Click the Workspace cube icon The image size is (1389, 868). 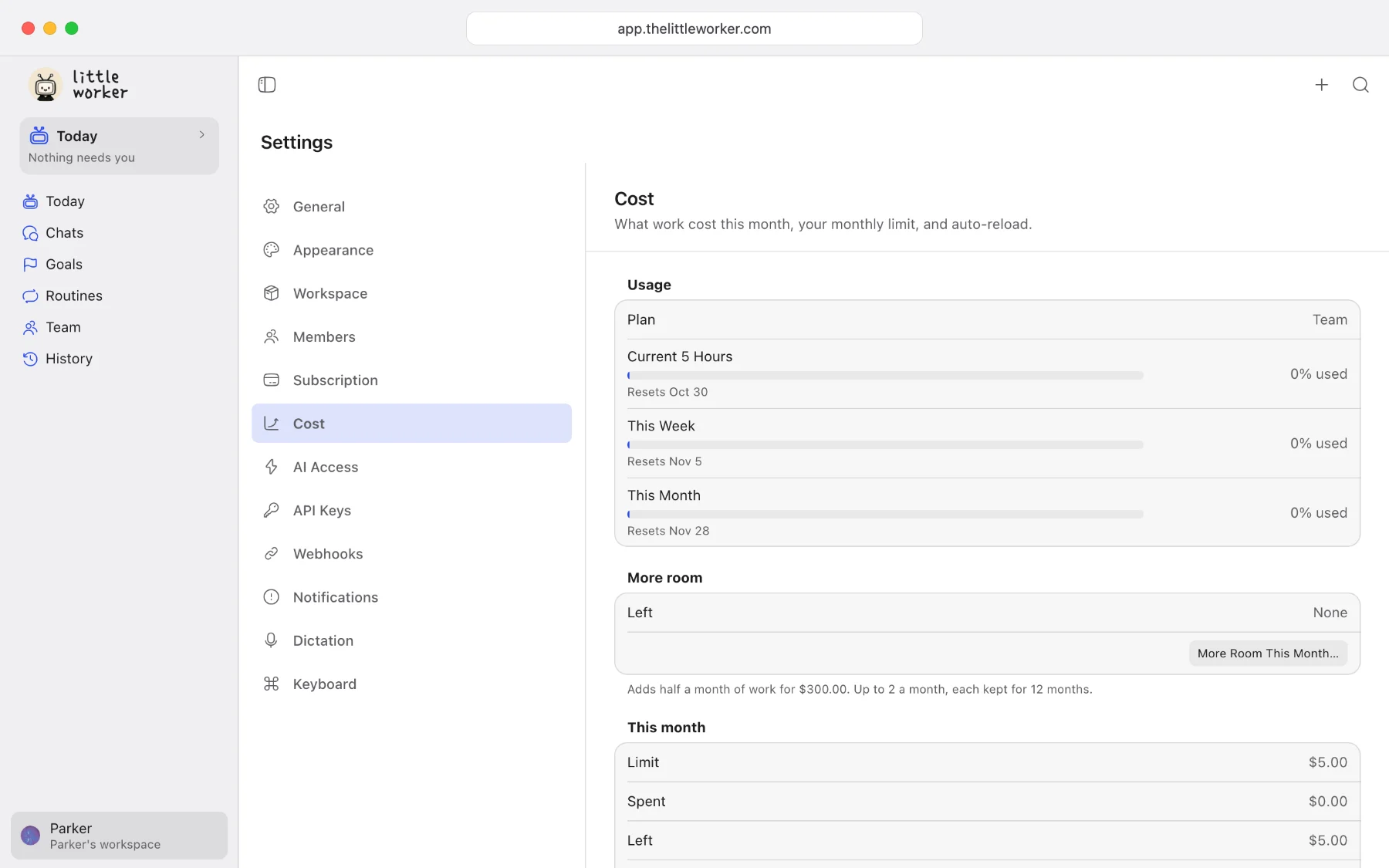click(271, 293)
